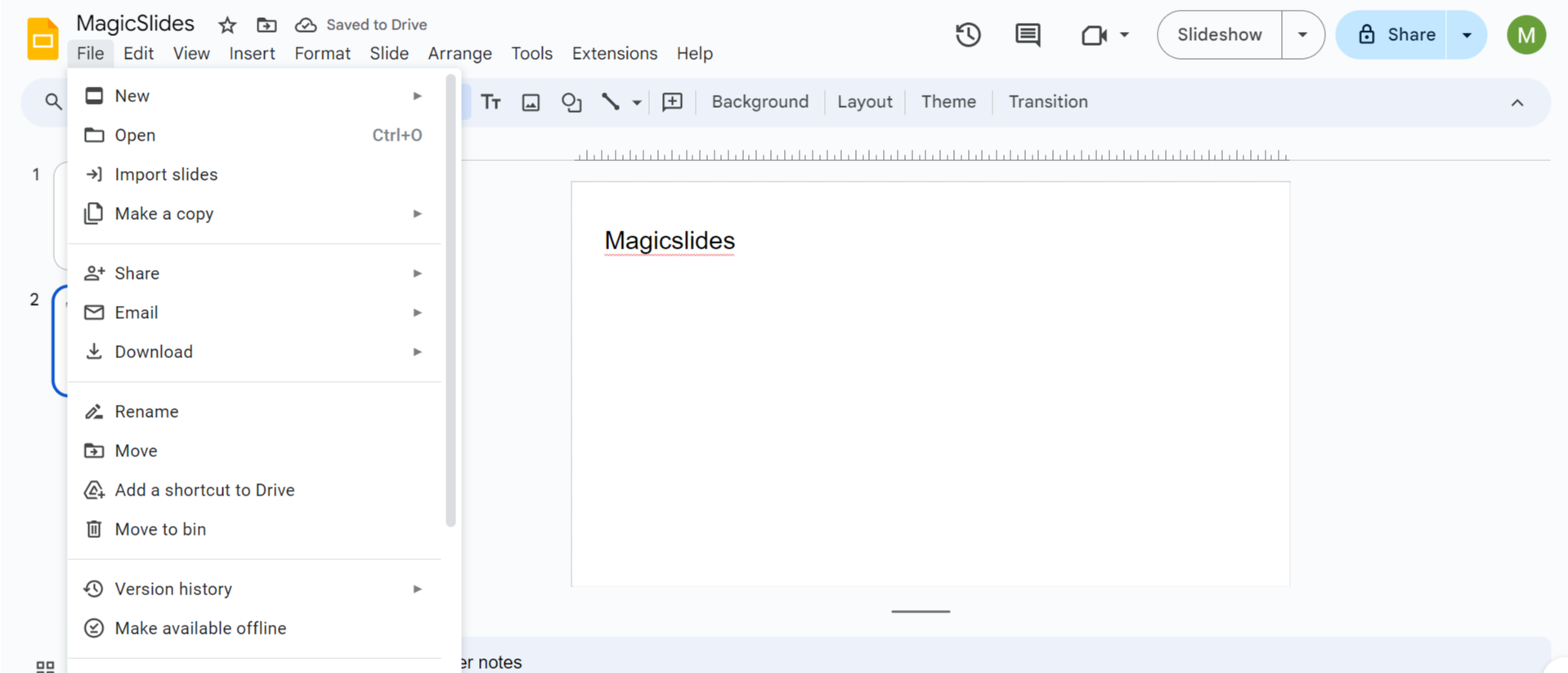
Task: Click the move-to-folder icon beside title
Action: tap(267, 25)
